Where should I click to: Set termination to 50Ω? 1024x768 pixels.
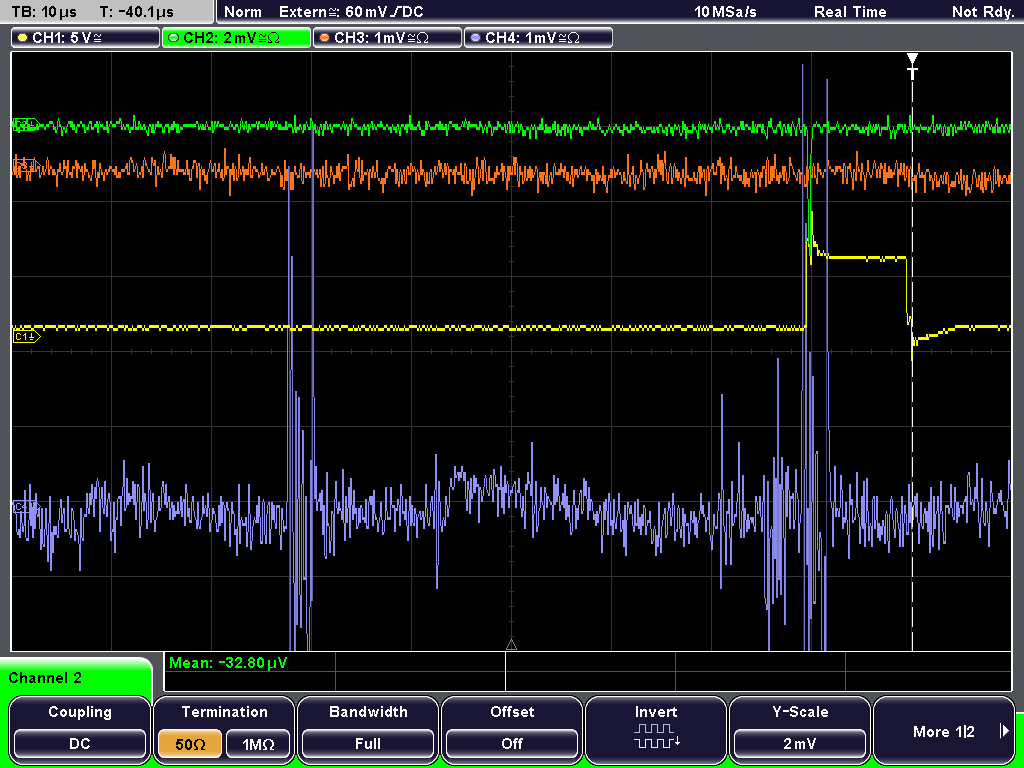tap(190, 744)
